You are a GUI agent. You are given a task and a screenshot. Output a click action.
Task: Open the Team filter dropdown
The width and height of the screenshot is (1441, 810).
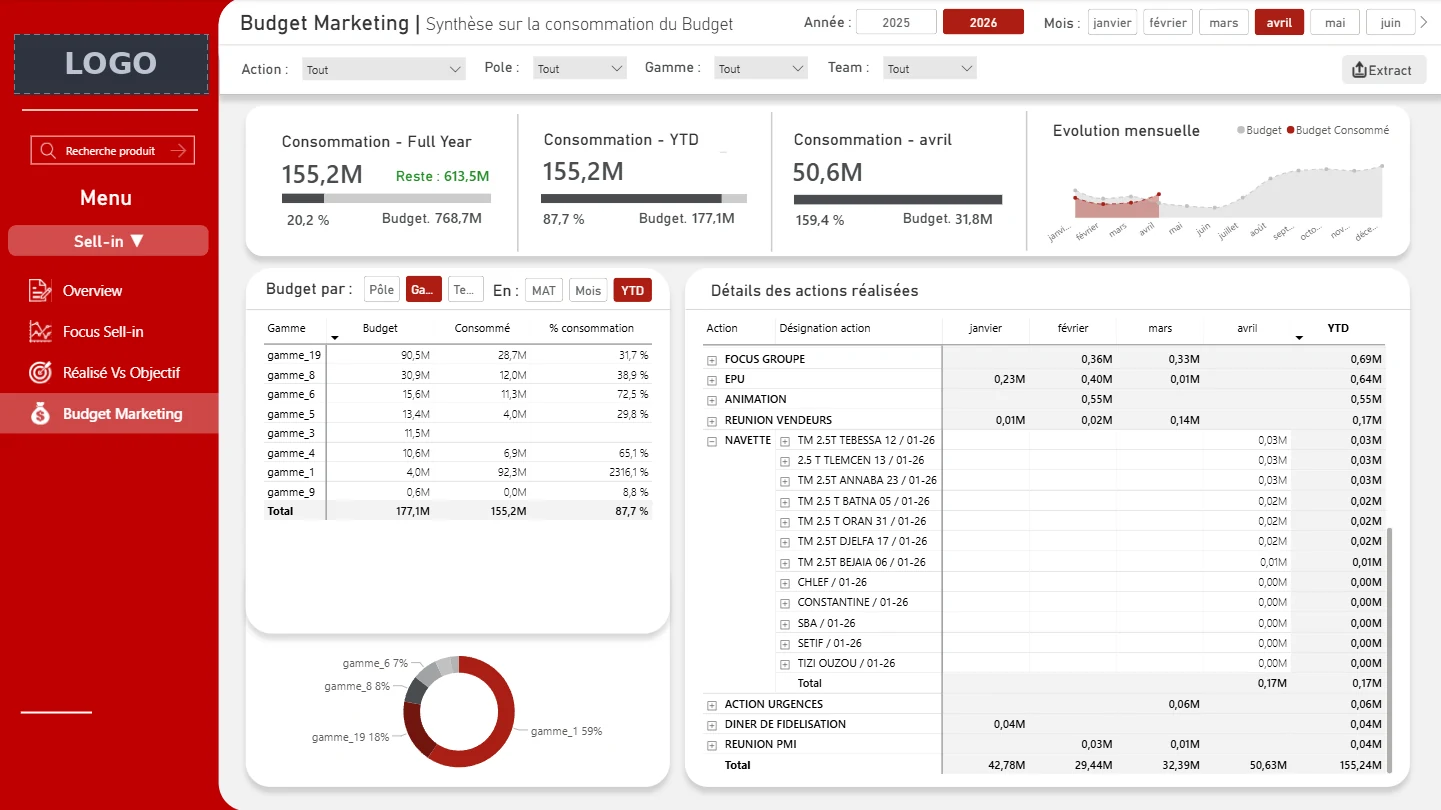930,68
